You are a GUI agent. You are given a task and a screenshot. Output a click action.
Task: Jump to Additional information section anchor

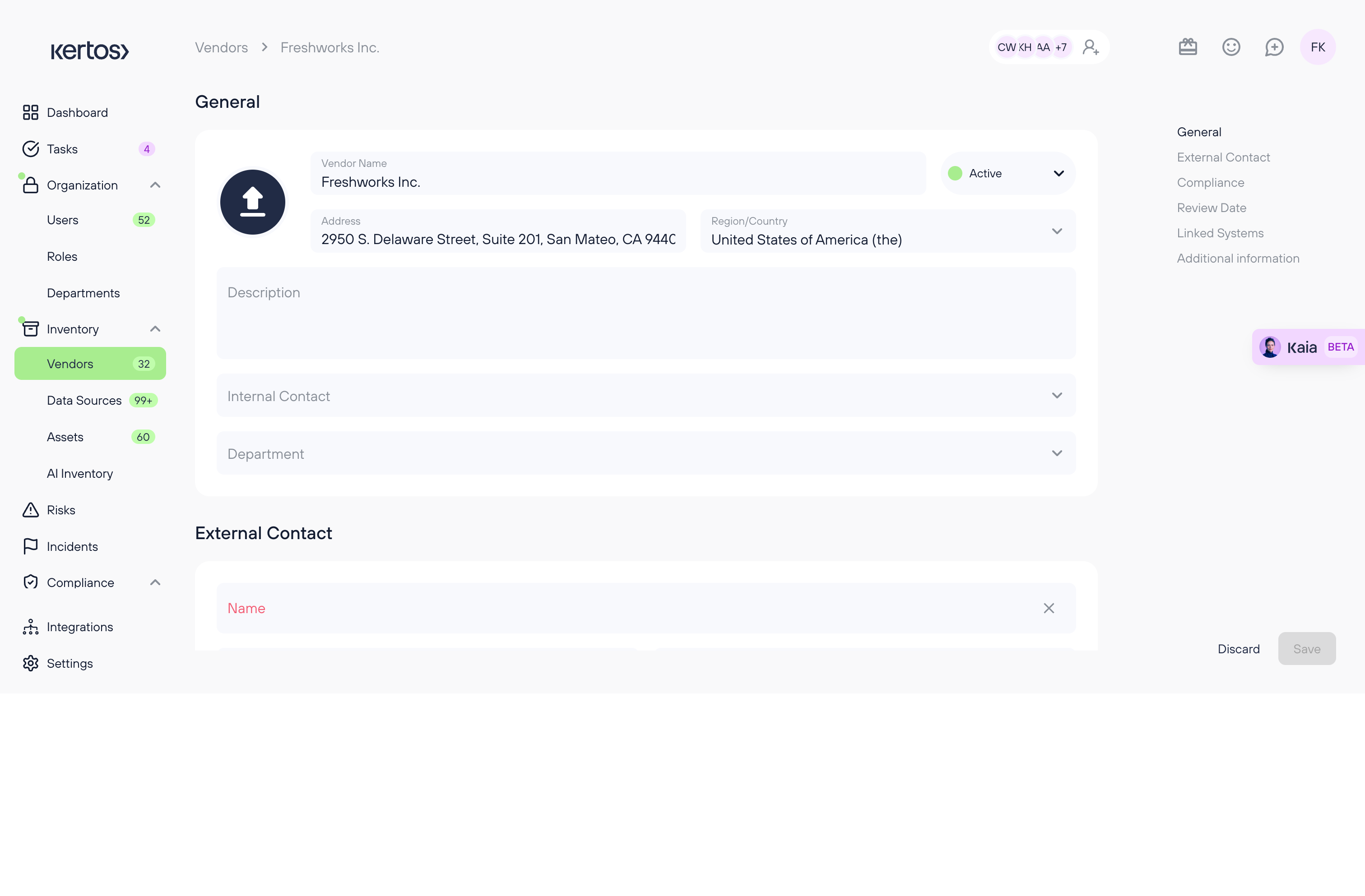(1238, 258)
